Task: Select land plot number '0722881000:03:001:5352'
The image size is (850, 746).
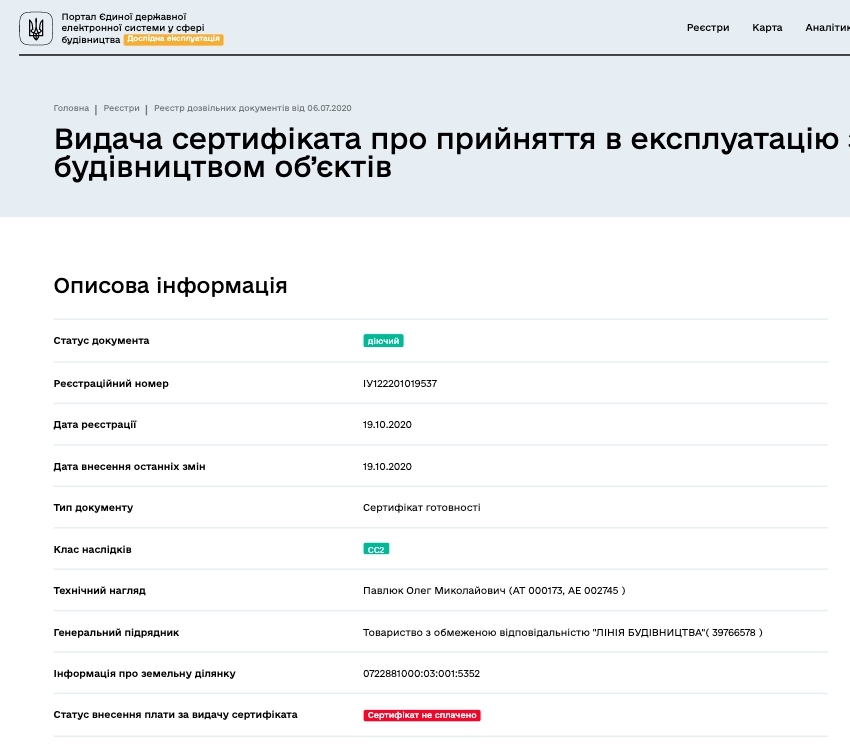Action: [x=421, y=673]
